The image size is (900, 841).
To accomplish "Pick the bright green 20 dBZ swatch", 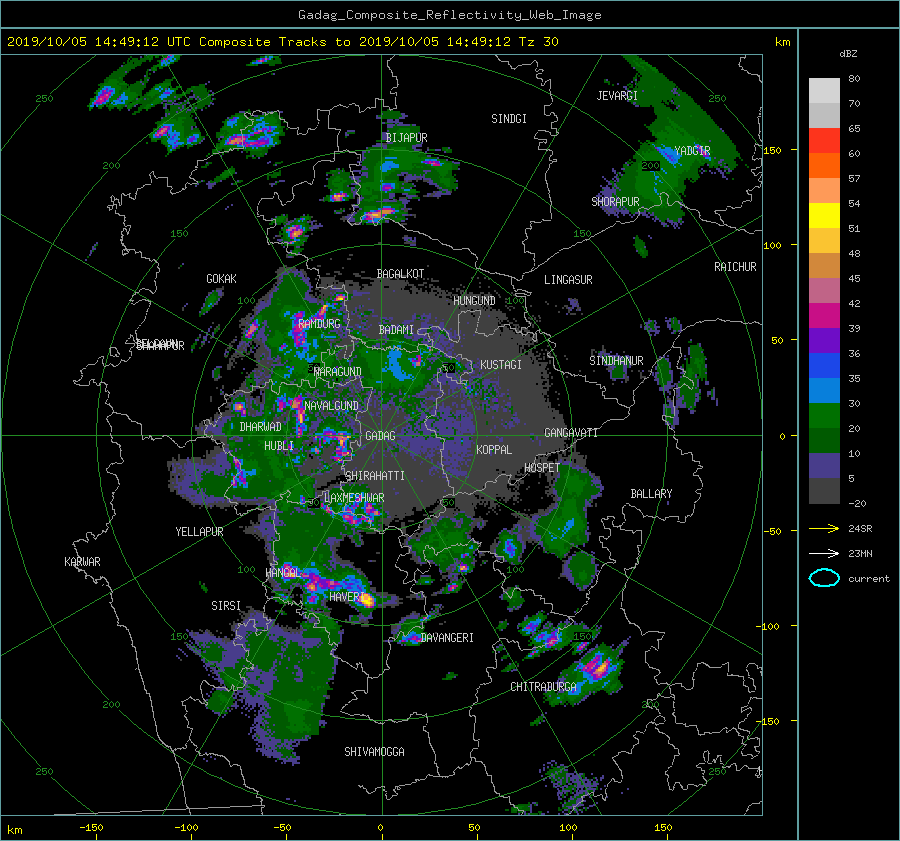I will (x=824, y=416).
